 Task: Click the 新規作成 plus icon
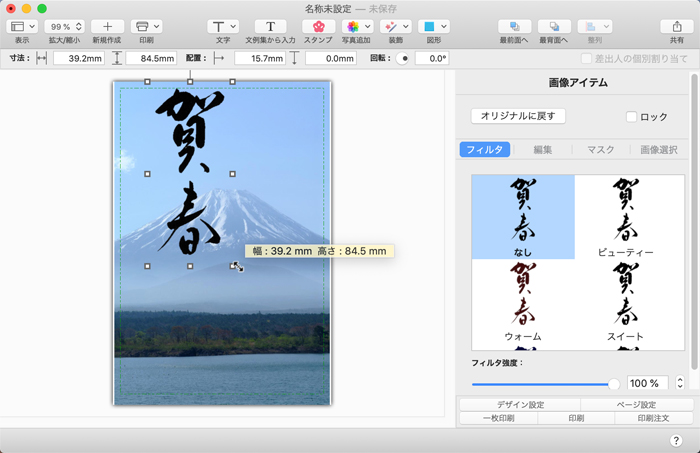coord(107,26)
